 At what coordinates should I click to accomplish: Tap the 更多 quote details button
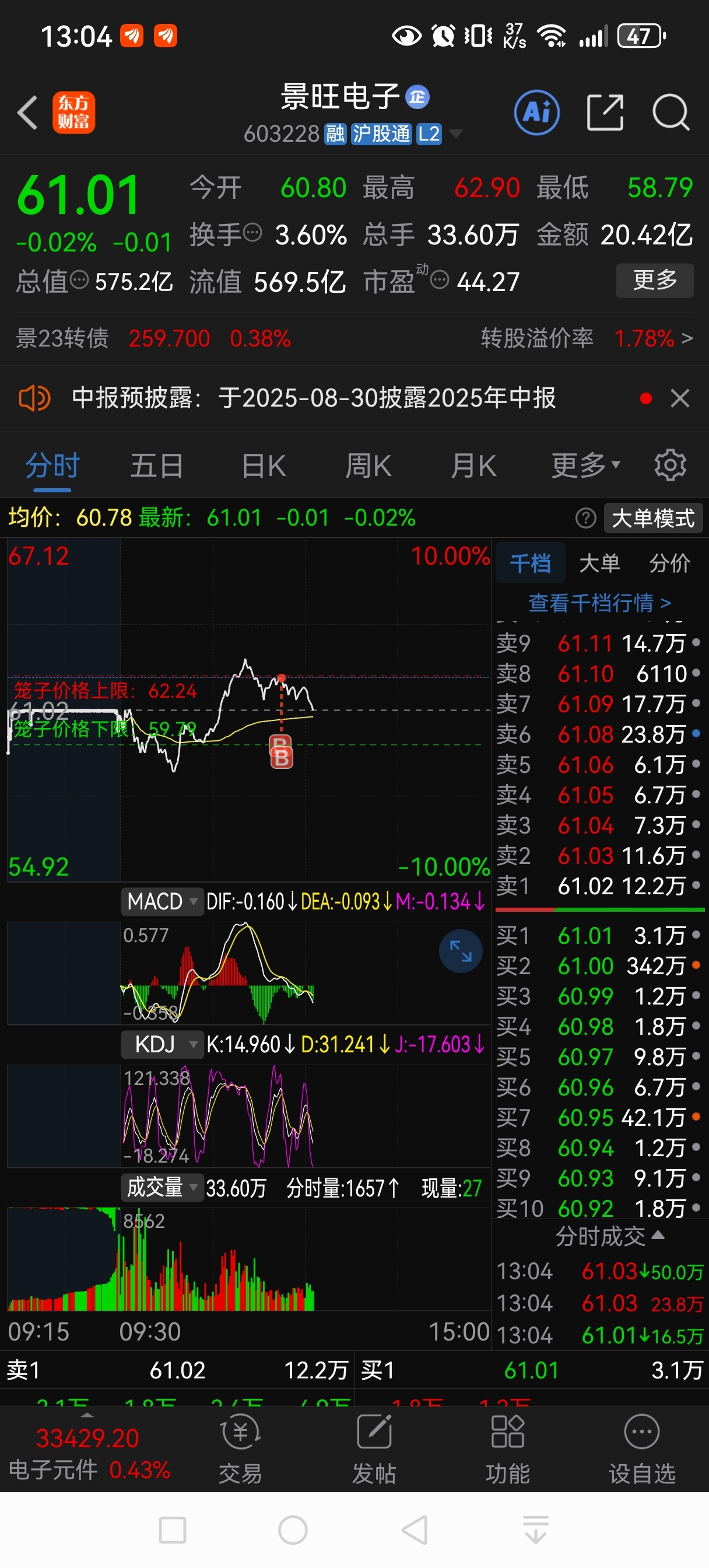tap(655, 279)
